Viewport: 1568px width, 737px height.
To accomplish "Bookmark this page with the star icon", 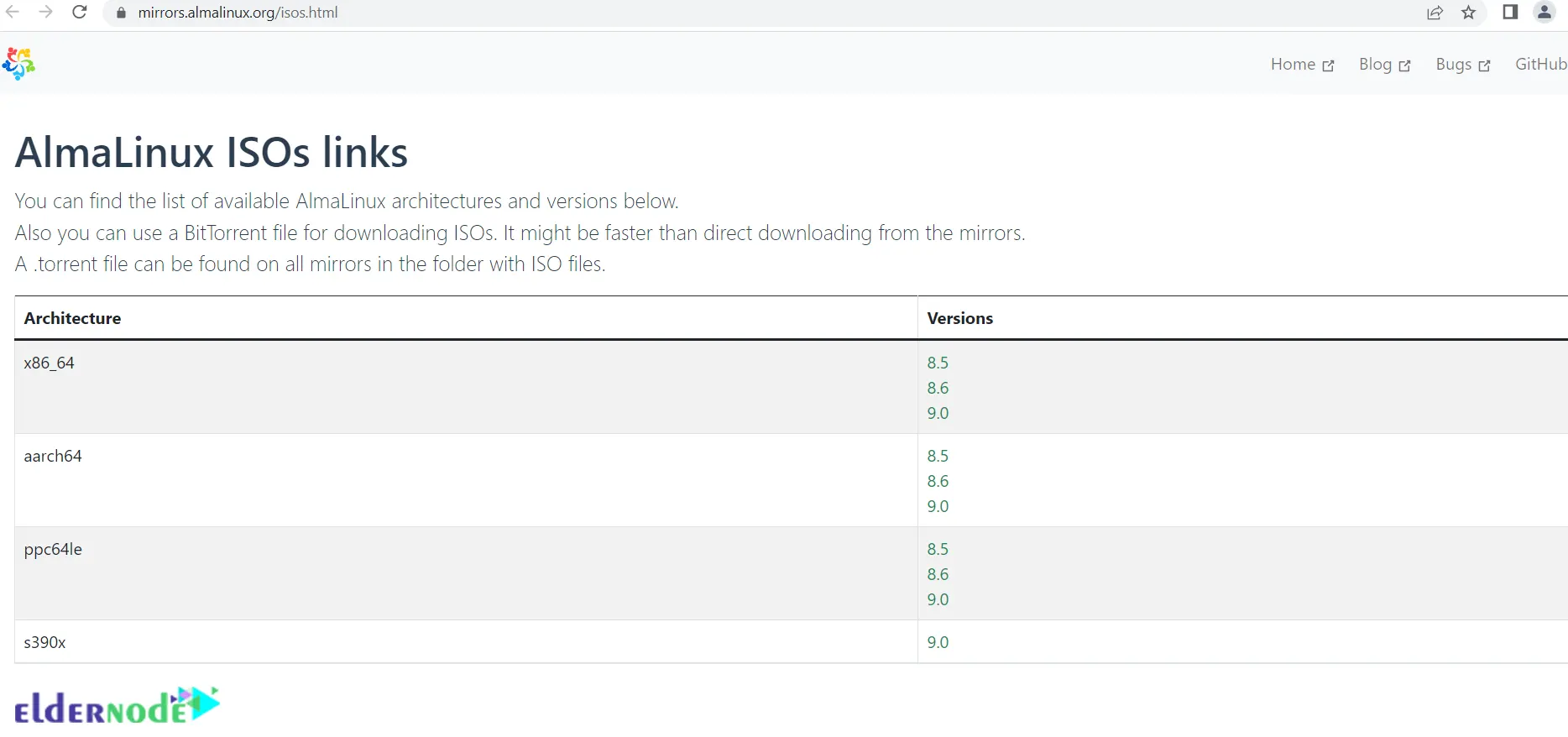I will (x=1469, y=13).
